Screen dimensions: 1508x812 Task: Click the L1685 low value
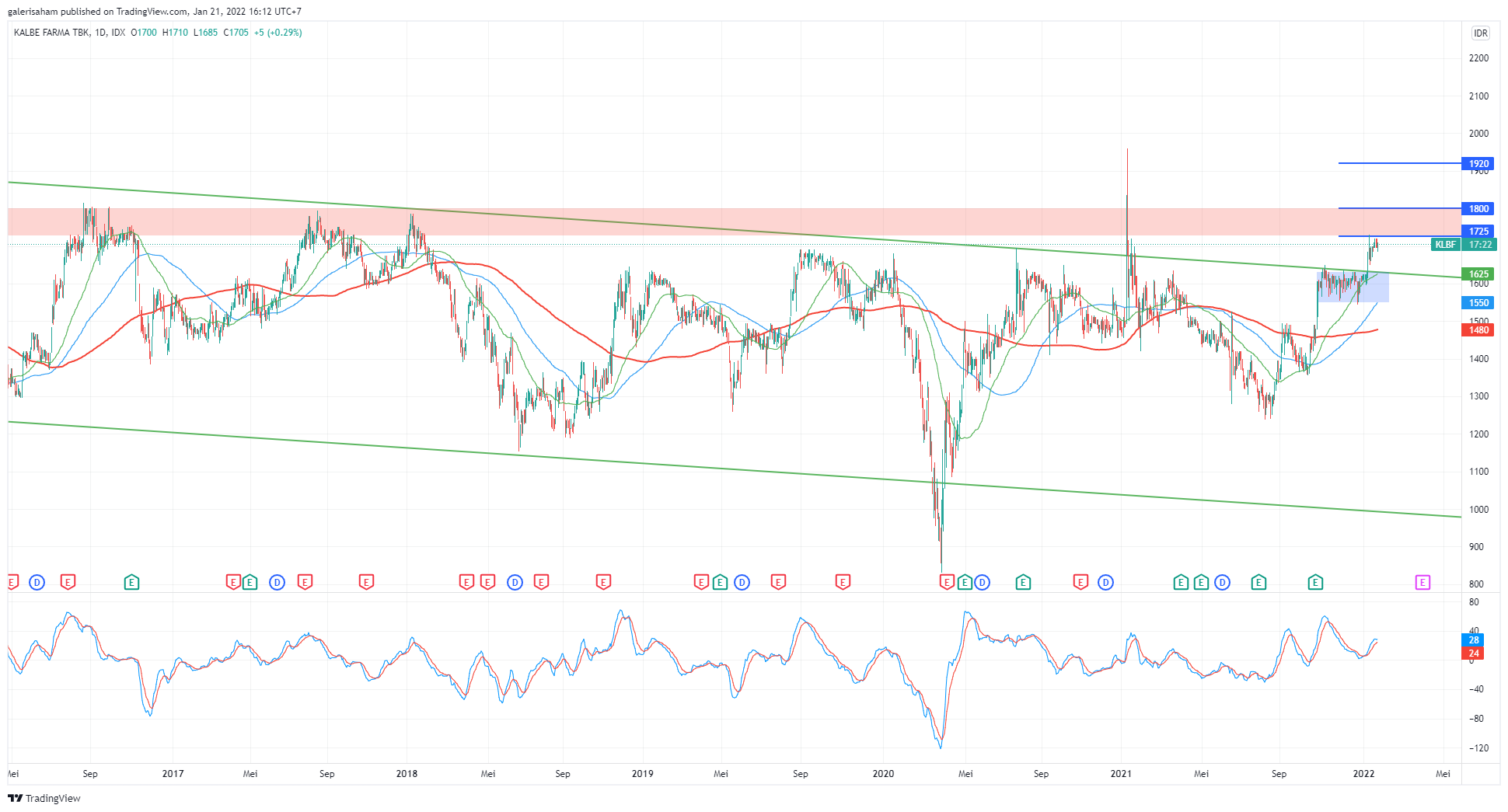pos(205,33)
